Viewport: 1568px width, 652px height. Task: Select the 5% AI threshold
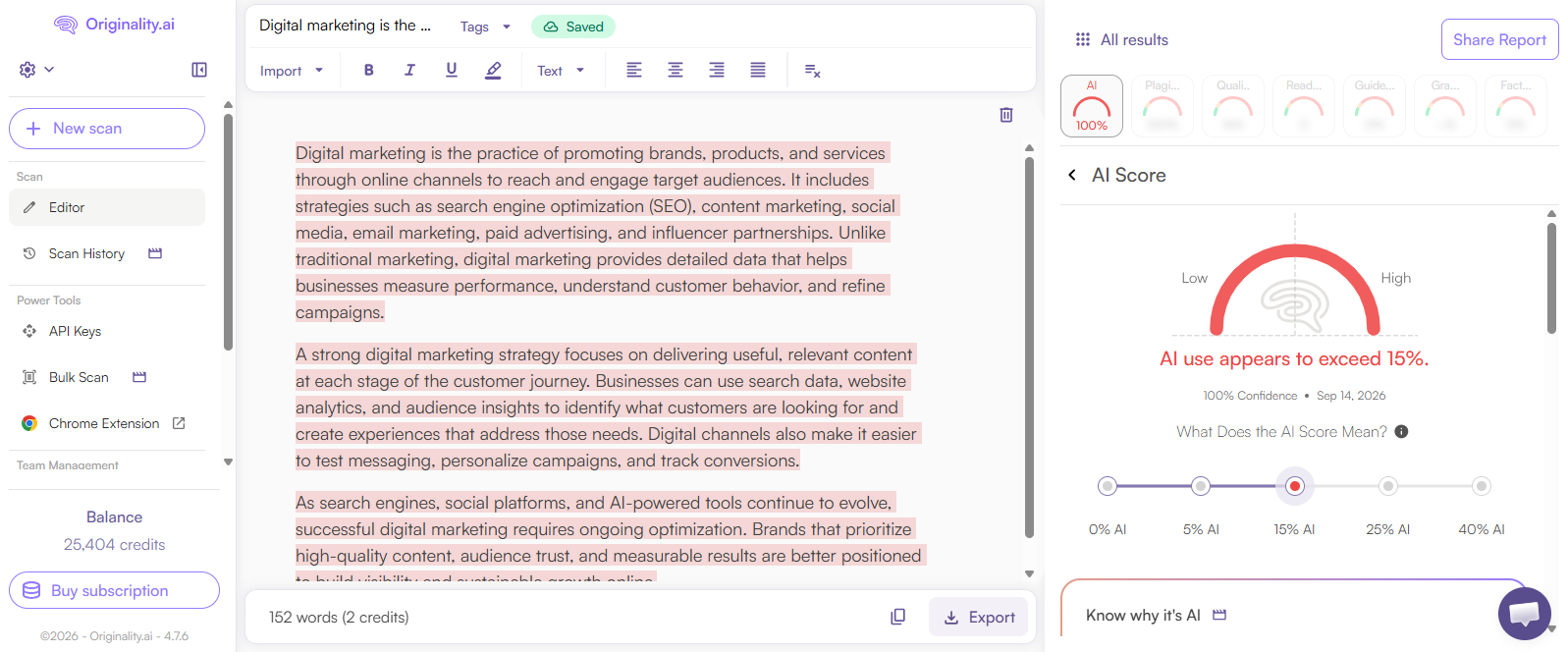[1201, 486]
